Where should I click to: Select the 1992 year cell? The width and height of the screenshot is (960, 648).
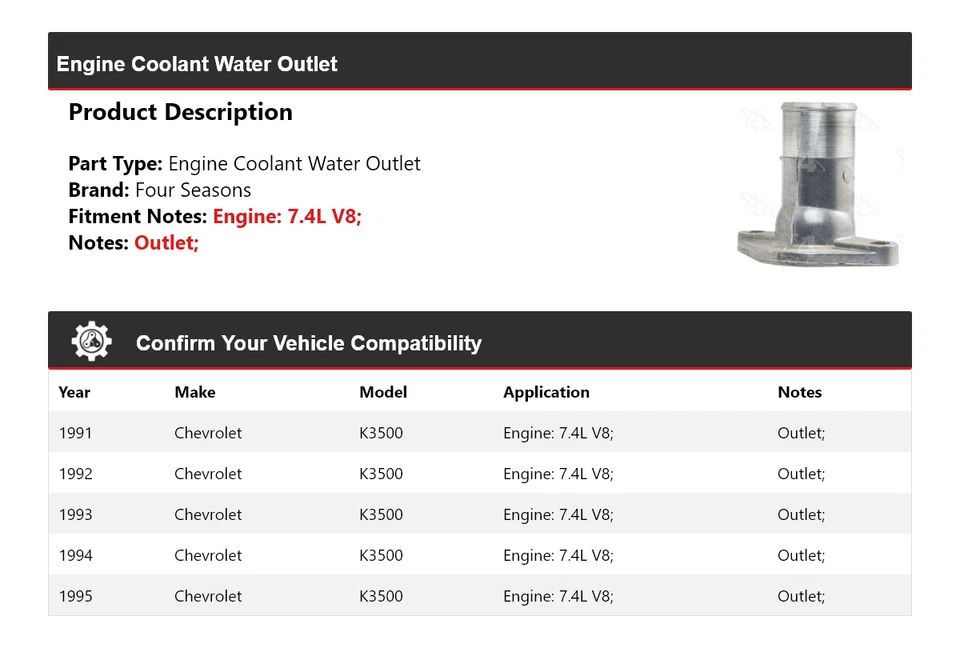[75, 474]
